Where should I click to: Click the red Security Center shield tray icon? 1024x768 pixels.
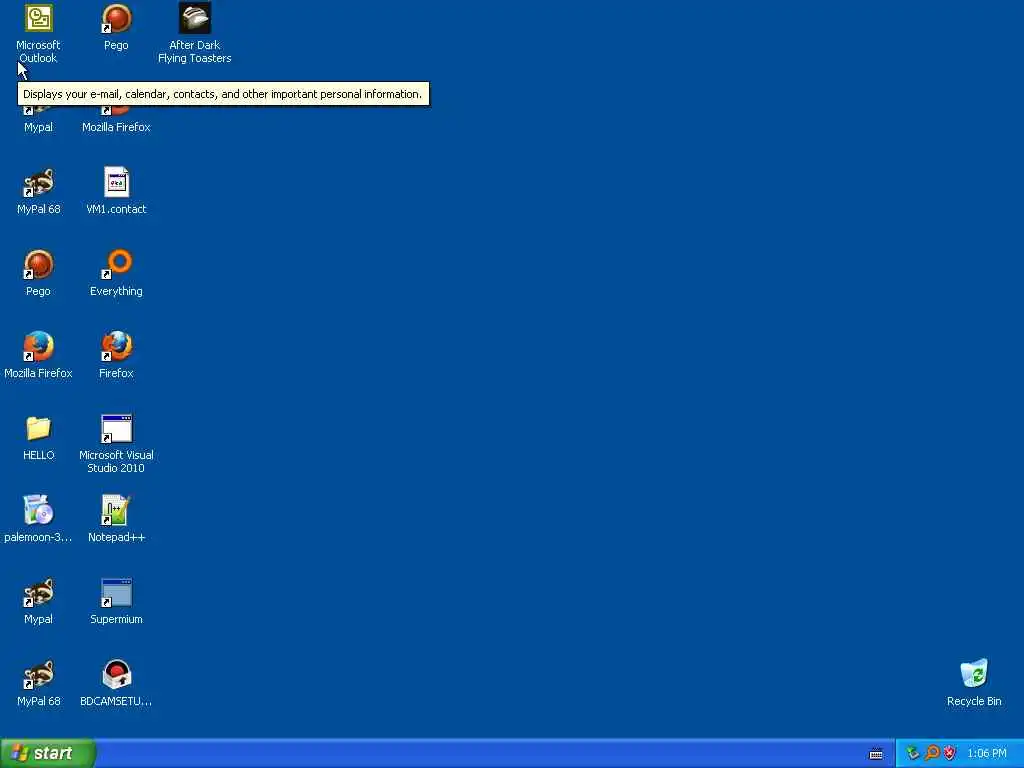[950, 754]
